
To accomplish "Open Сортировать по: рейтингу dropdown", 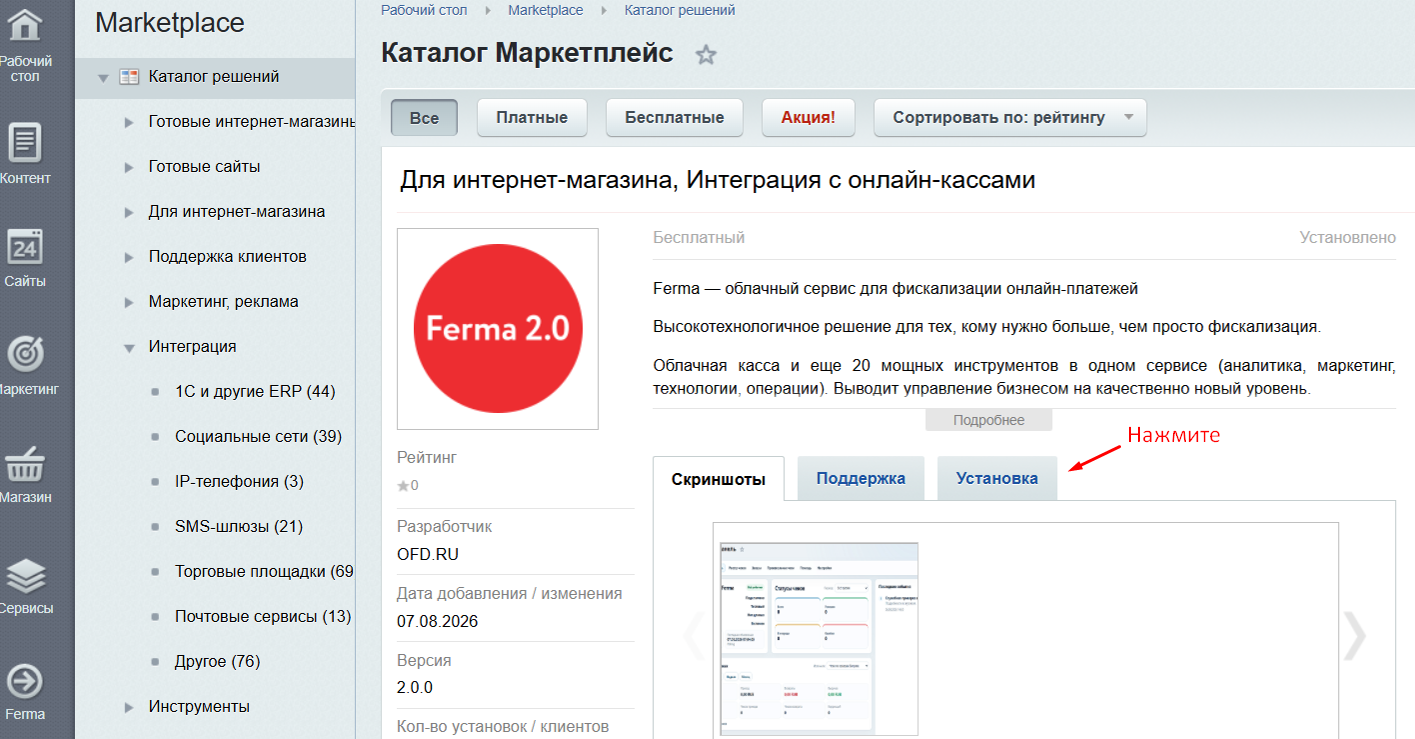I will point(1010,117).
